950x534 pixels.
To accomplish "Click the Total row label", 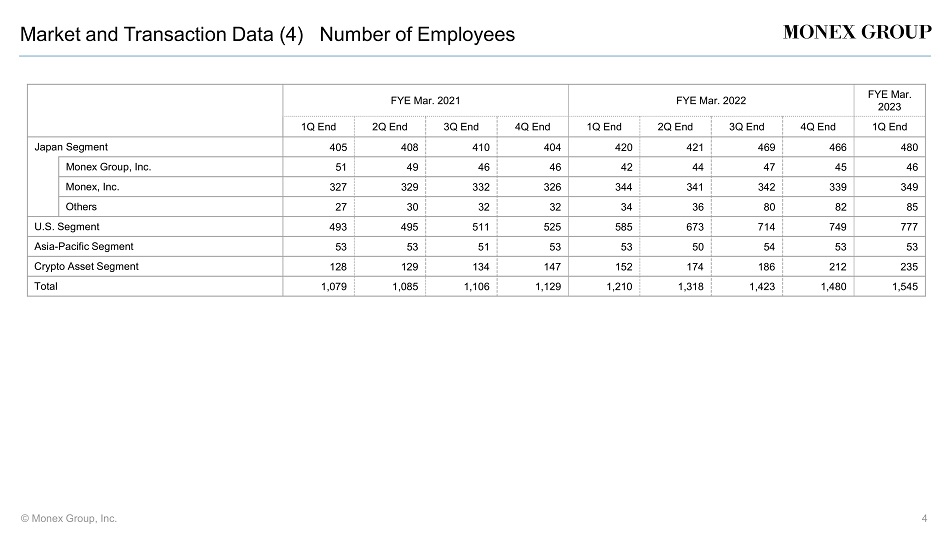I will 45,286.
